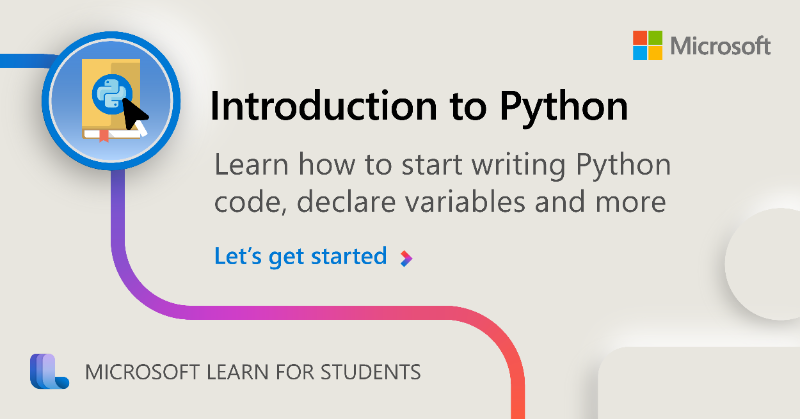Viewport: 800px width, 419px height.
Task: Click the Microsoft four-square logo
Action: 647,45
